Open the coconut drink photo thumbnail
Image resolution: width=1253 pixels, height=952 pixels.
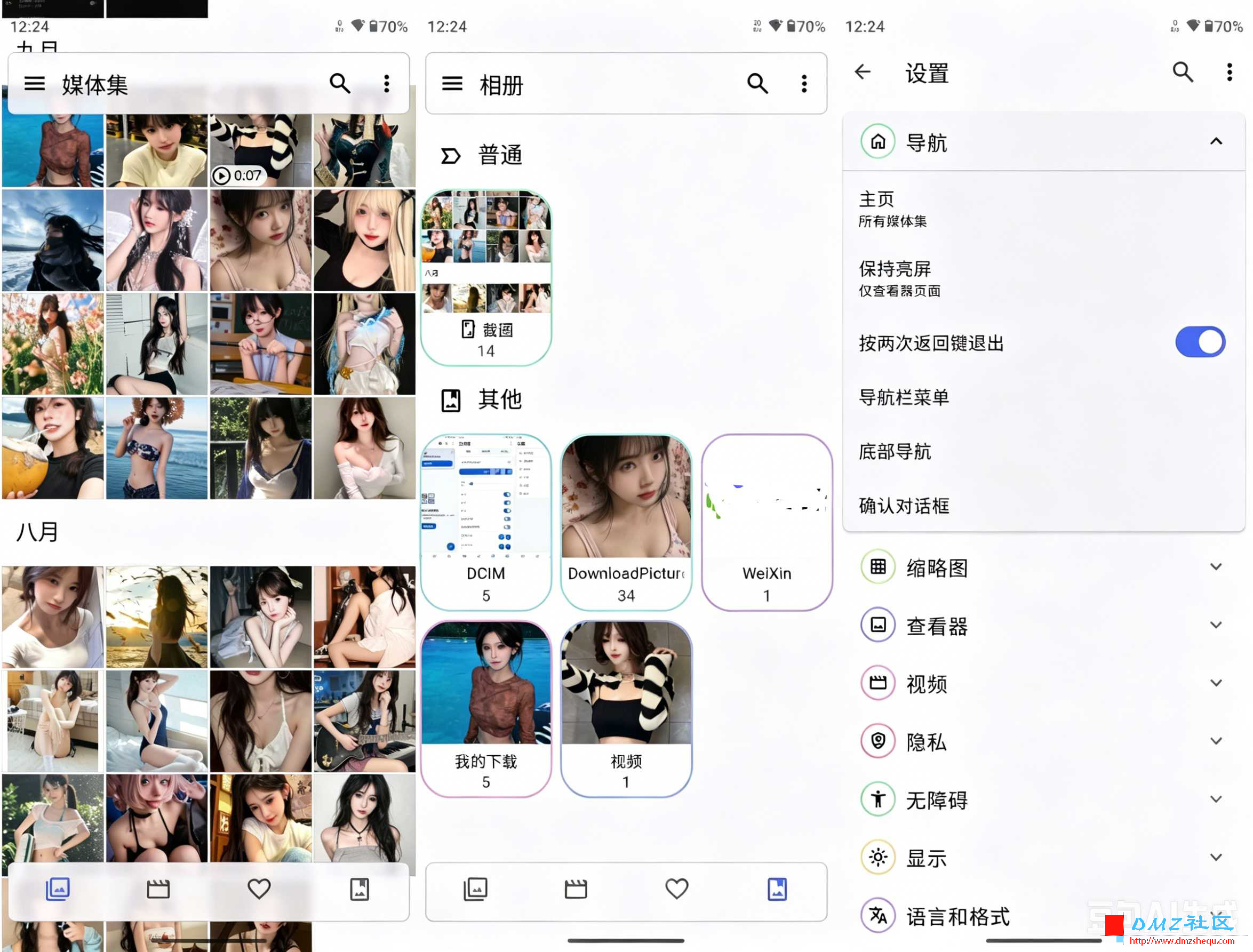53,447
